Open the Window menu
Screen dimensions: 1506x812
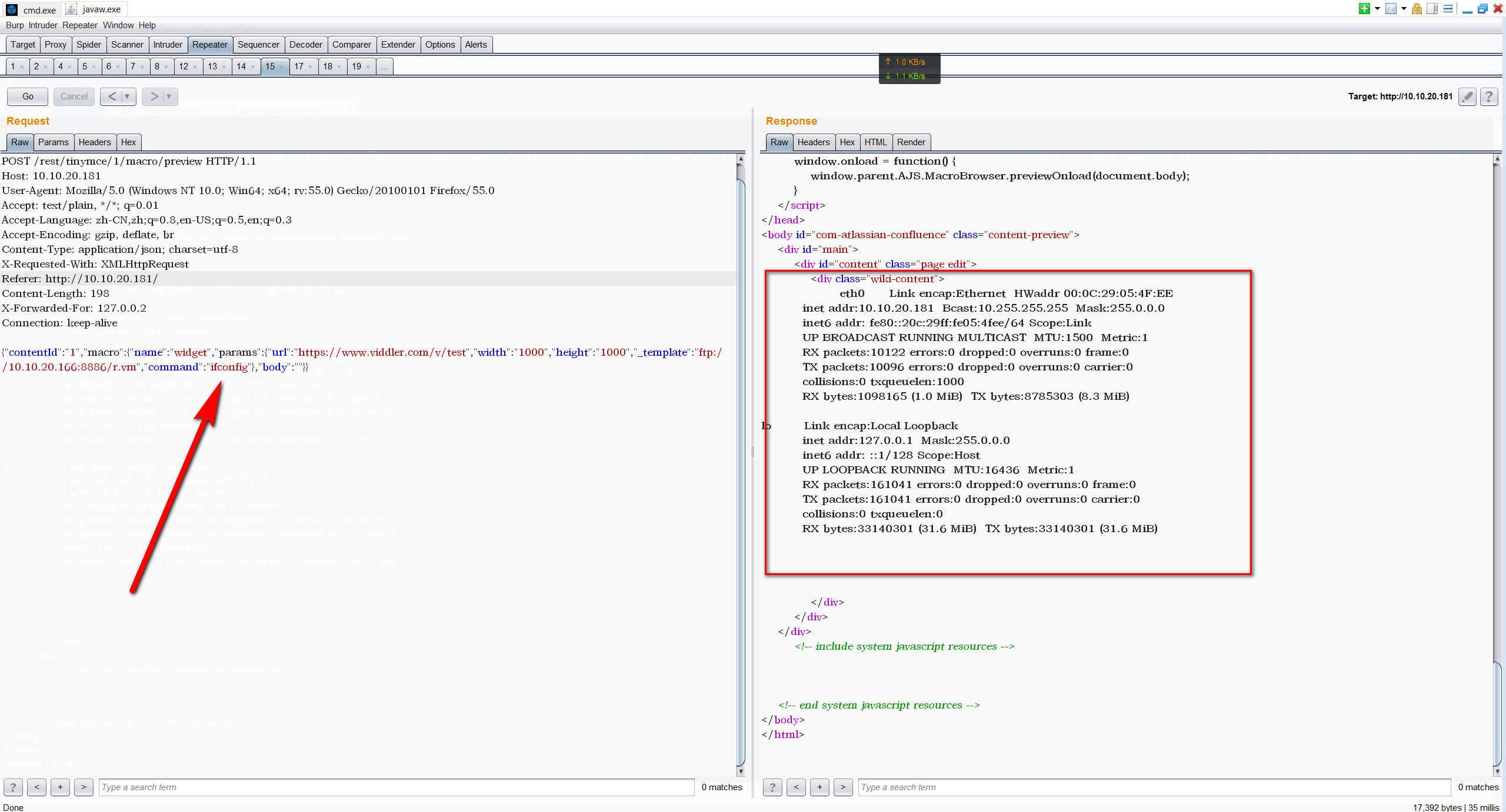coord(118,25)
